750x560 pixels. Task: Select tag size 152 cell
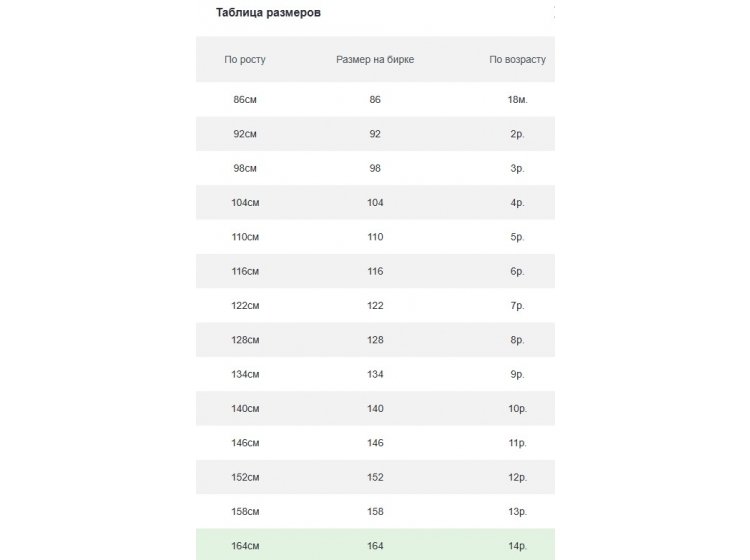(375, 477)
